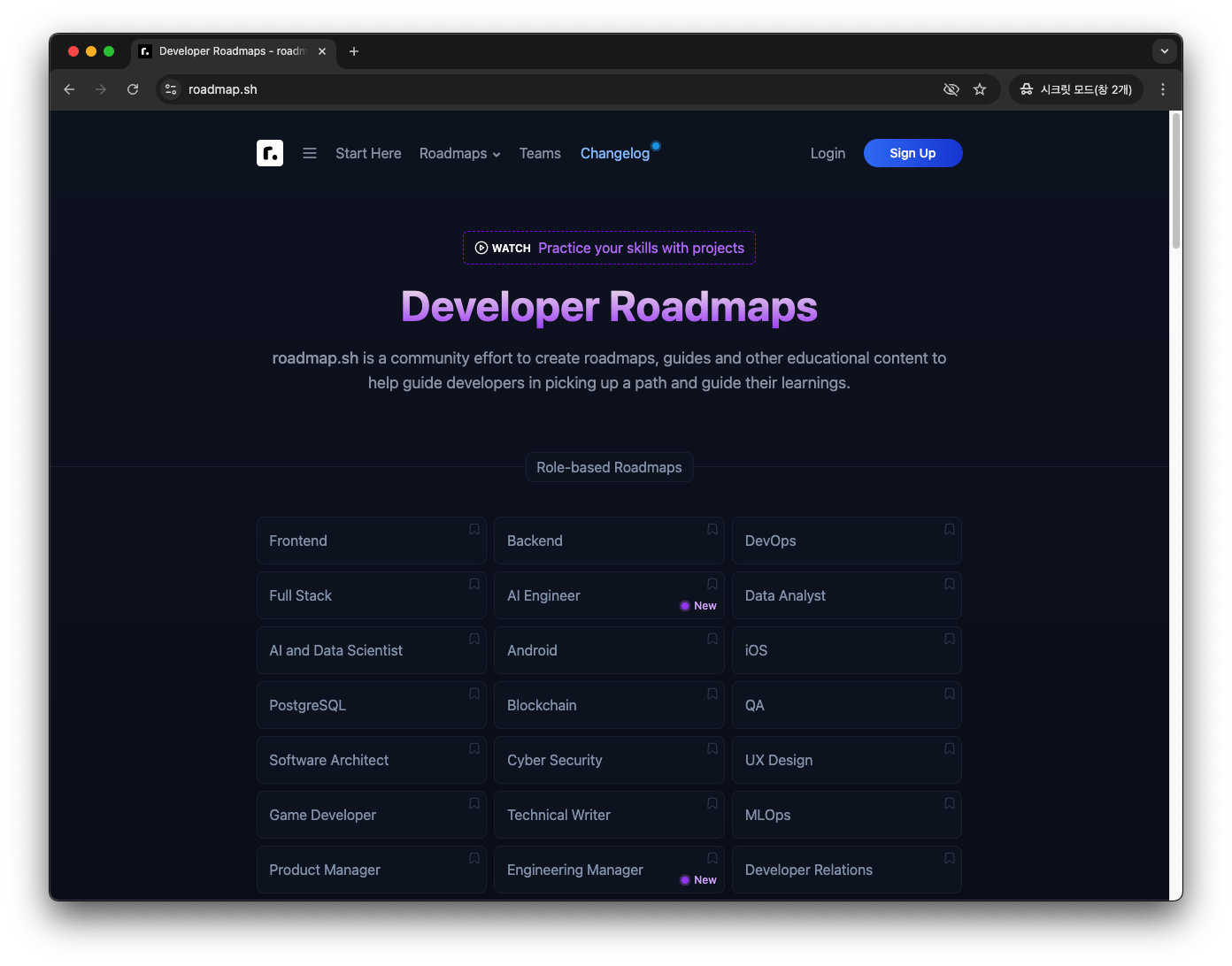This screenshot has width=1232, height=966.
Task: Toggle bookmark on Product Manager roadmap
Action: [x=474, y=858]
